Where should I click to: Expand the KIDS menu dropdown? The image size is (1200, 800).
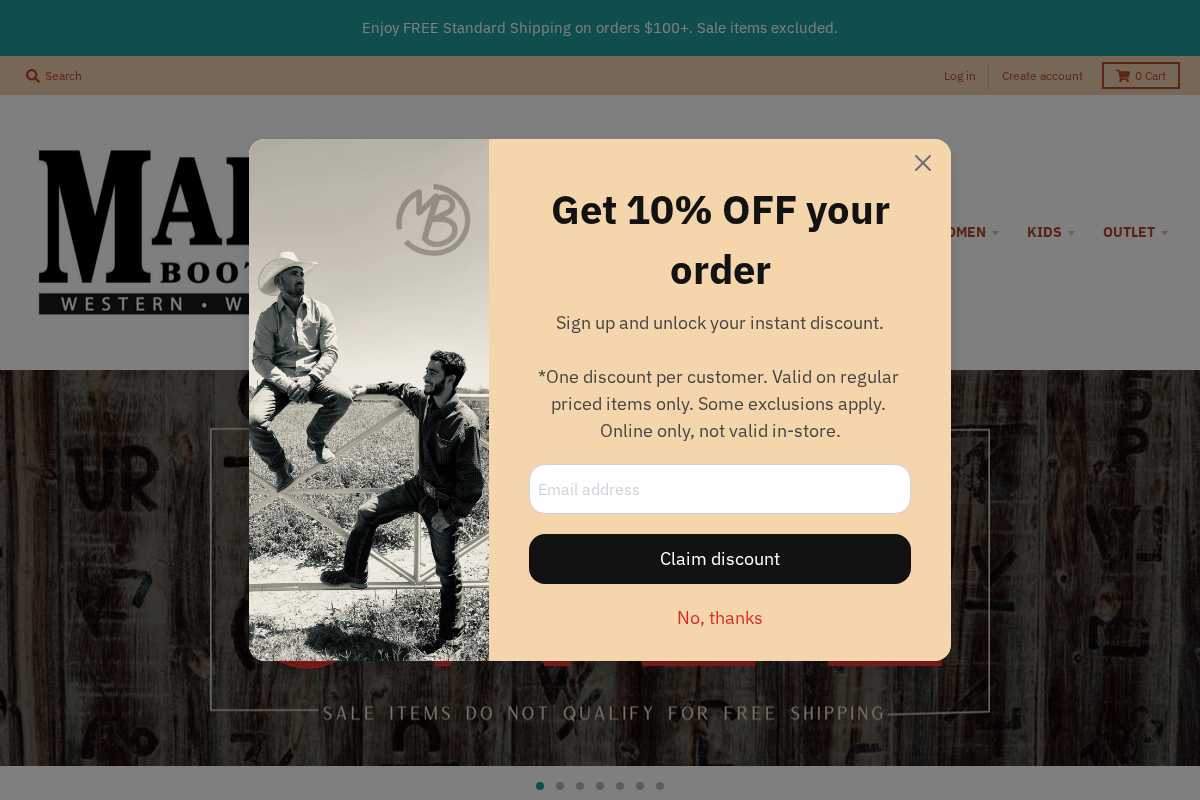(1051, 232)
